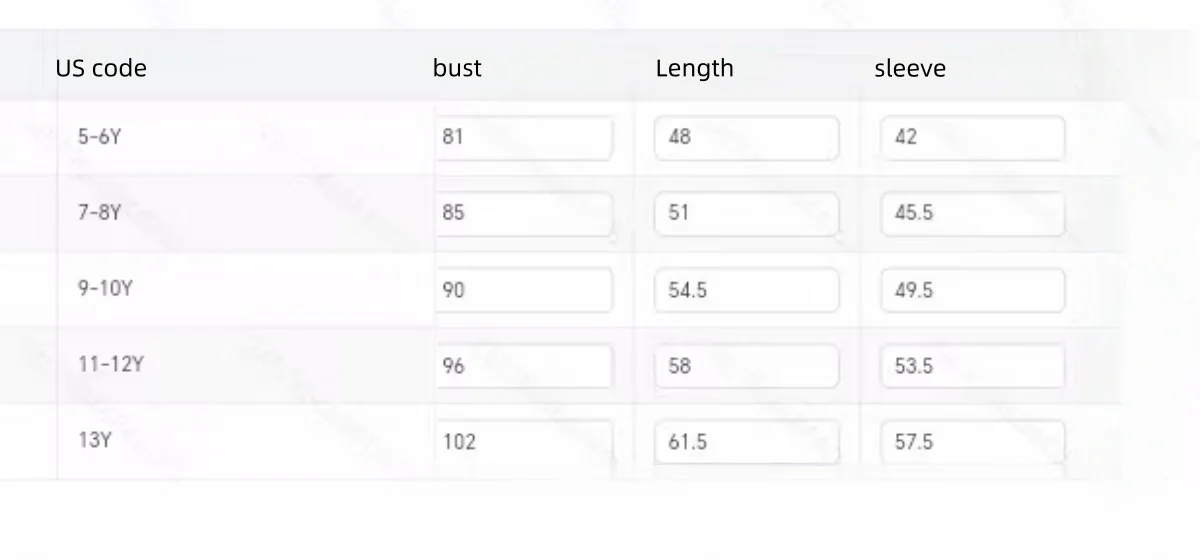Click the sleeve input showing 53.5
Image resolution: width=1200 pixels, height=560 pixels.
[972, 366]
